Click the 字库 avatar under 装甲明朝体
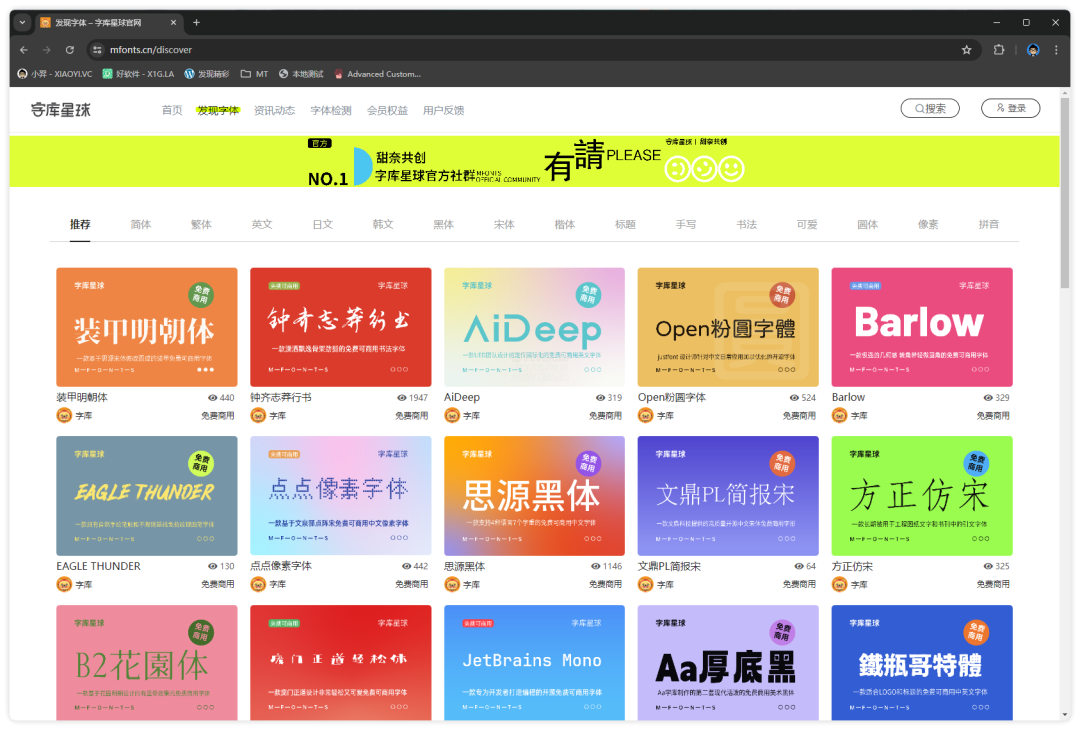Viewport: 1080px width, 730px height. point(64,415)
